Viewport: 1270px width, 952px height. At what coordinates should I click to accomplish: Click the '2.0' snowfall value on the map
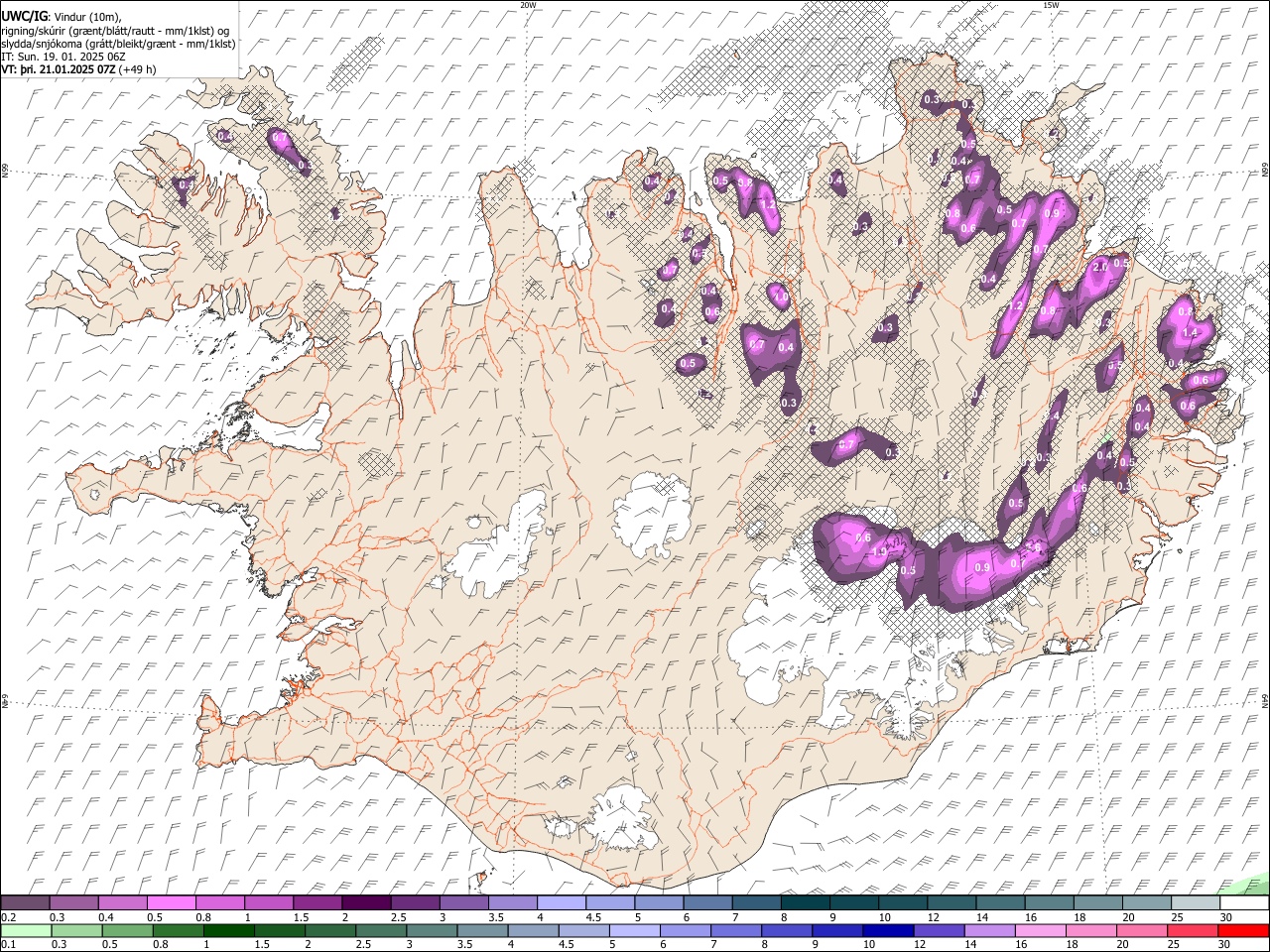click(1100, 268)
